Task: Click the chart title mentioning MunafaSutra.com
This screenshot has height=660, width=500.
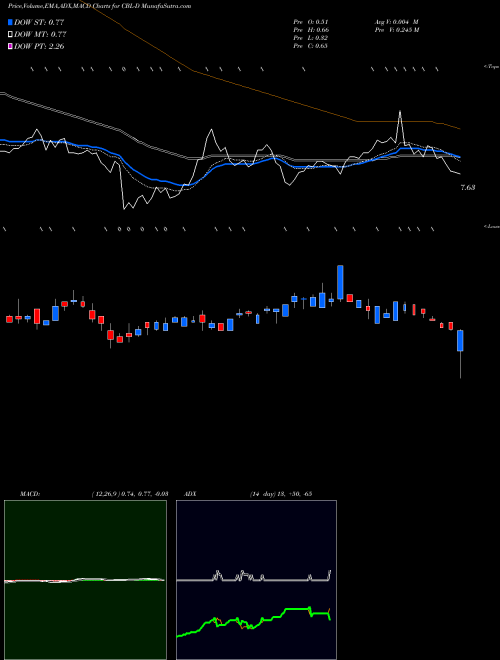Action: coord(99,6)
